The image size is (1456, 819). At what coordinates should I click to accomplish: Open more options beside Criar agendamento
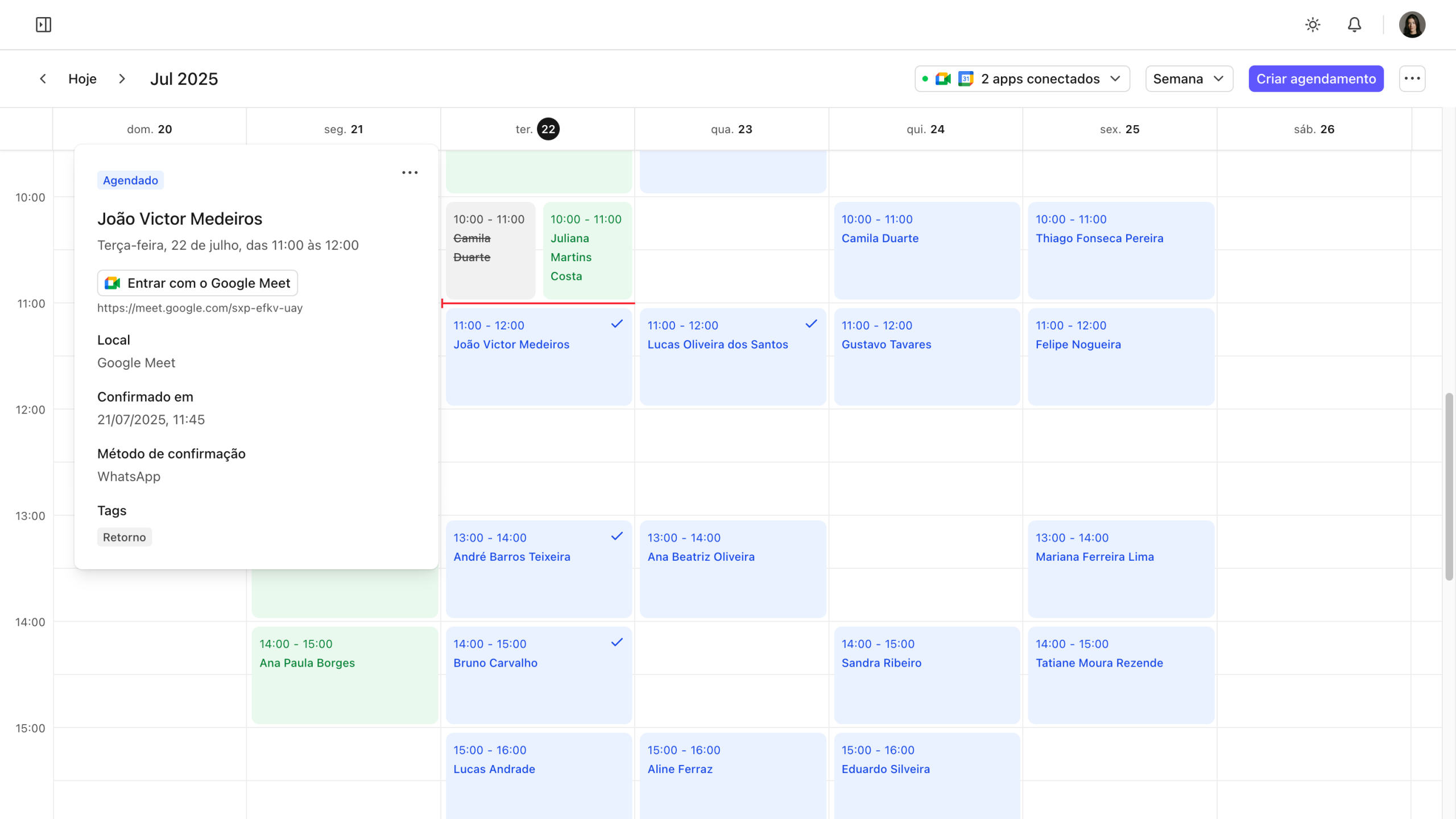click(1412, 78)
